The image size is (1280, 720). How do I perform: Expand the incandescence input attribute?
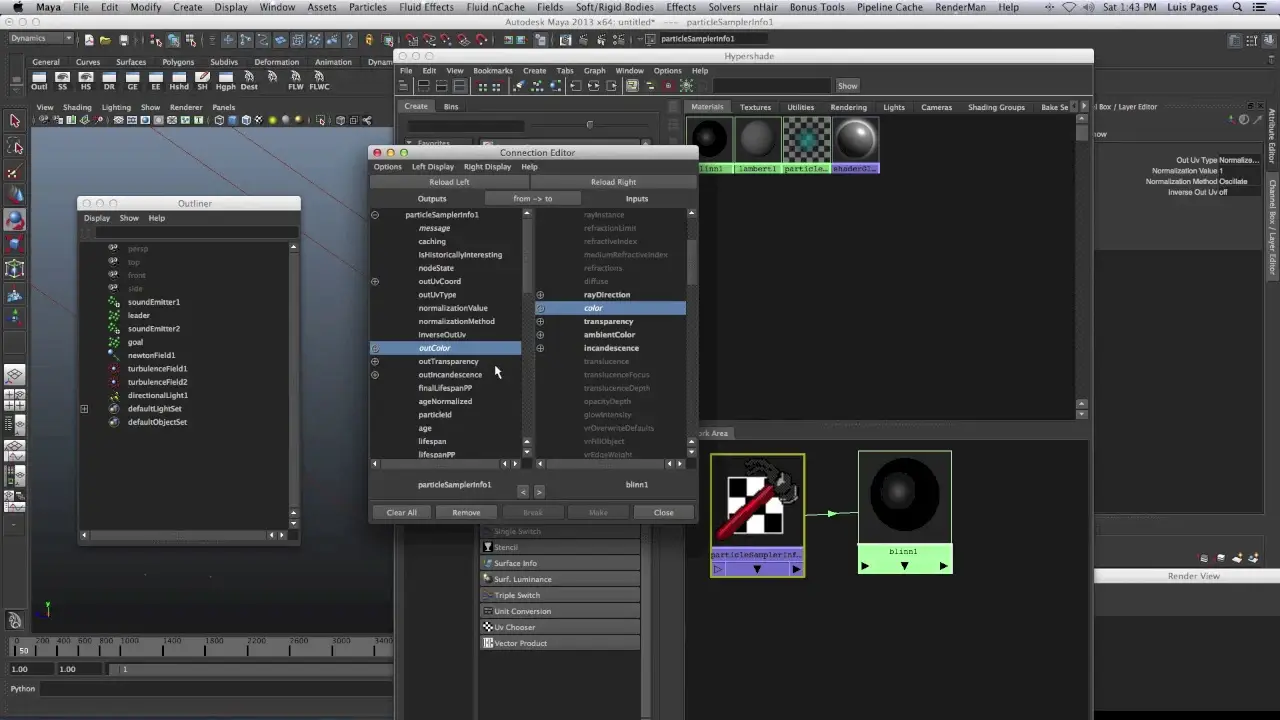tap(540, 348)
